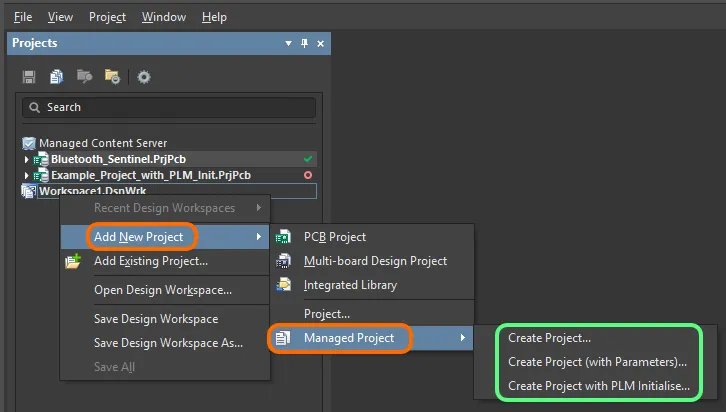The height and width of the screenshot is (412, 726).
Task: Select Managed Content Server tree label
Action: [x=103, y=143]
